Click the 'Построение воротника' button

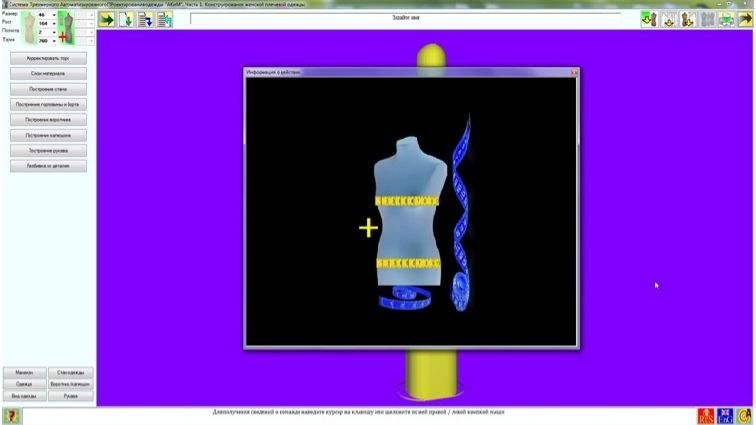(48, 120)
